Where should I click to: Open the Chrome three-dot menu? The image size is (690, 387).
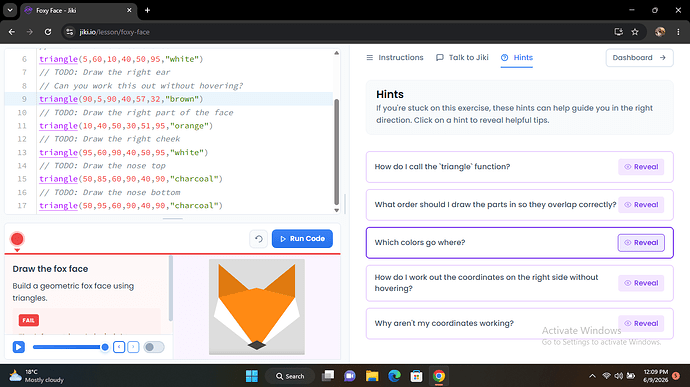[678, 32]
